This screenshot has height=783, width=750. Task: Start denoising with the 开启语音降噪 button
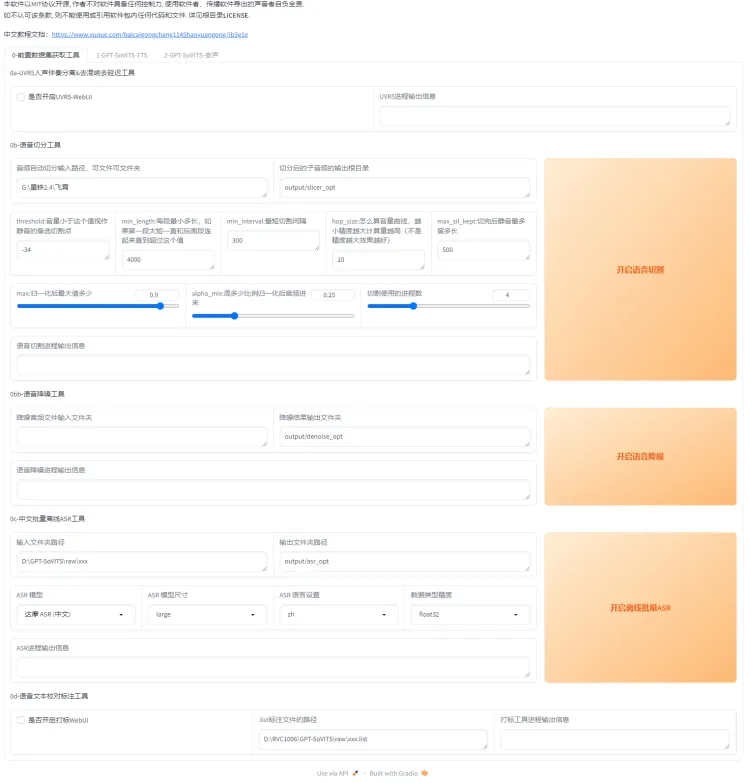click(640, 456)
